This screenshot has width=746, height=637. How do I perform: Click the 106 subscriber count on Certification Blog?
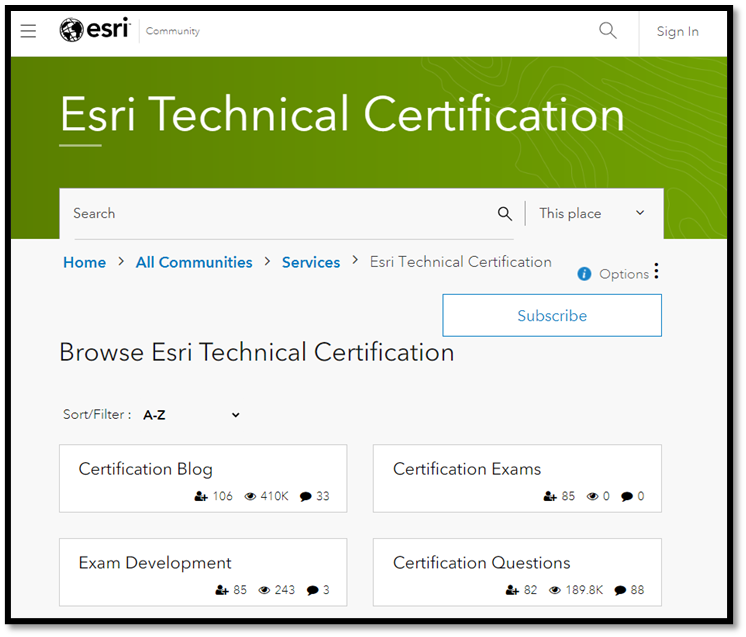pyautogui.click(x=223, y=496)
